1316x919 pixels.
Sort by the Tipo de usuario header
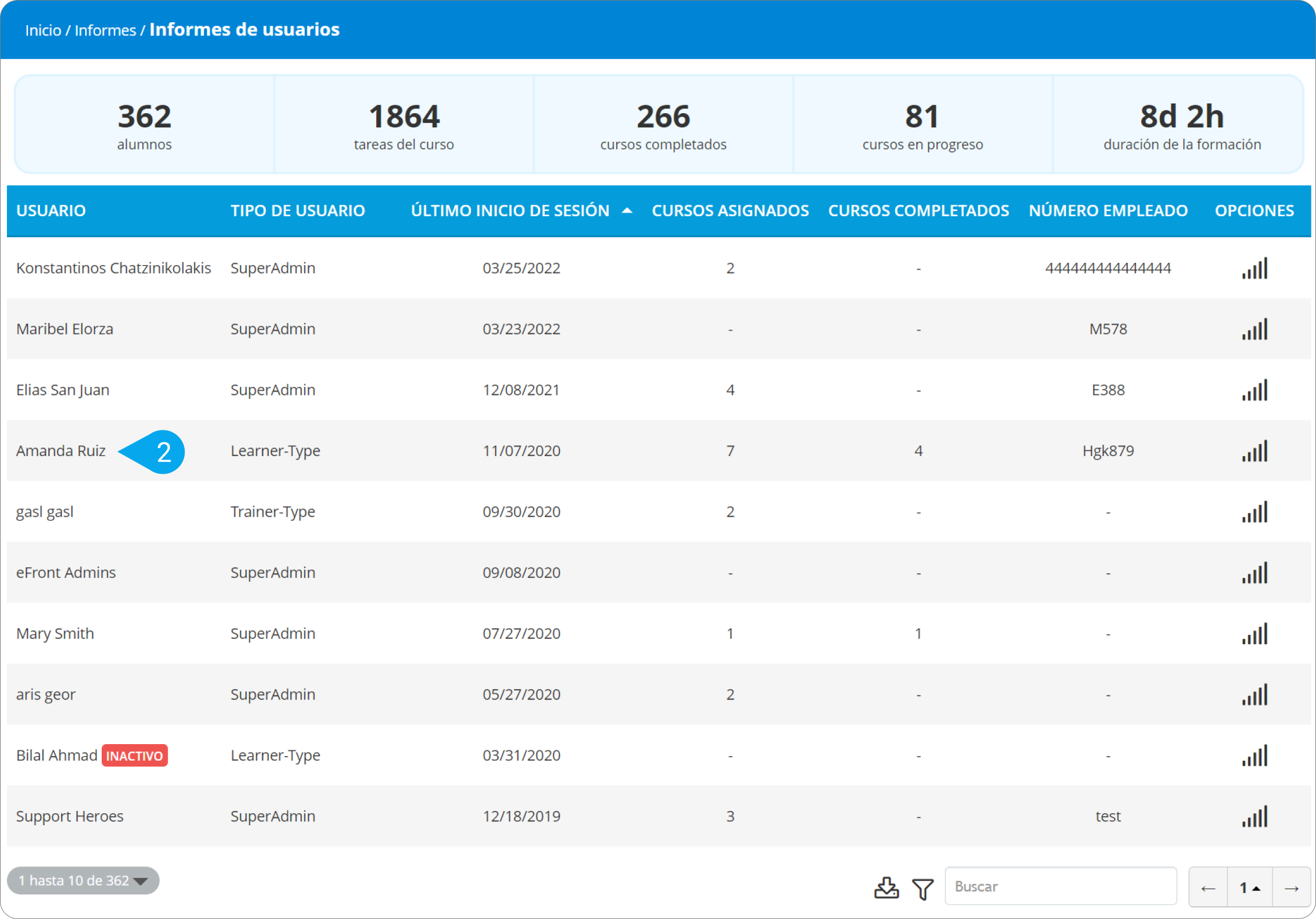pos(297,211)
